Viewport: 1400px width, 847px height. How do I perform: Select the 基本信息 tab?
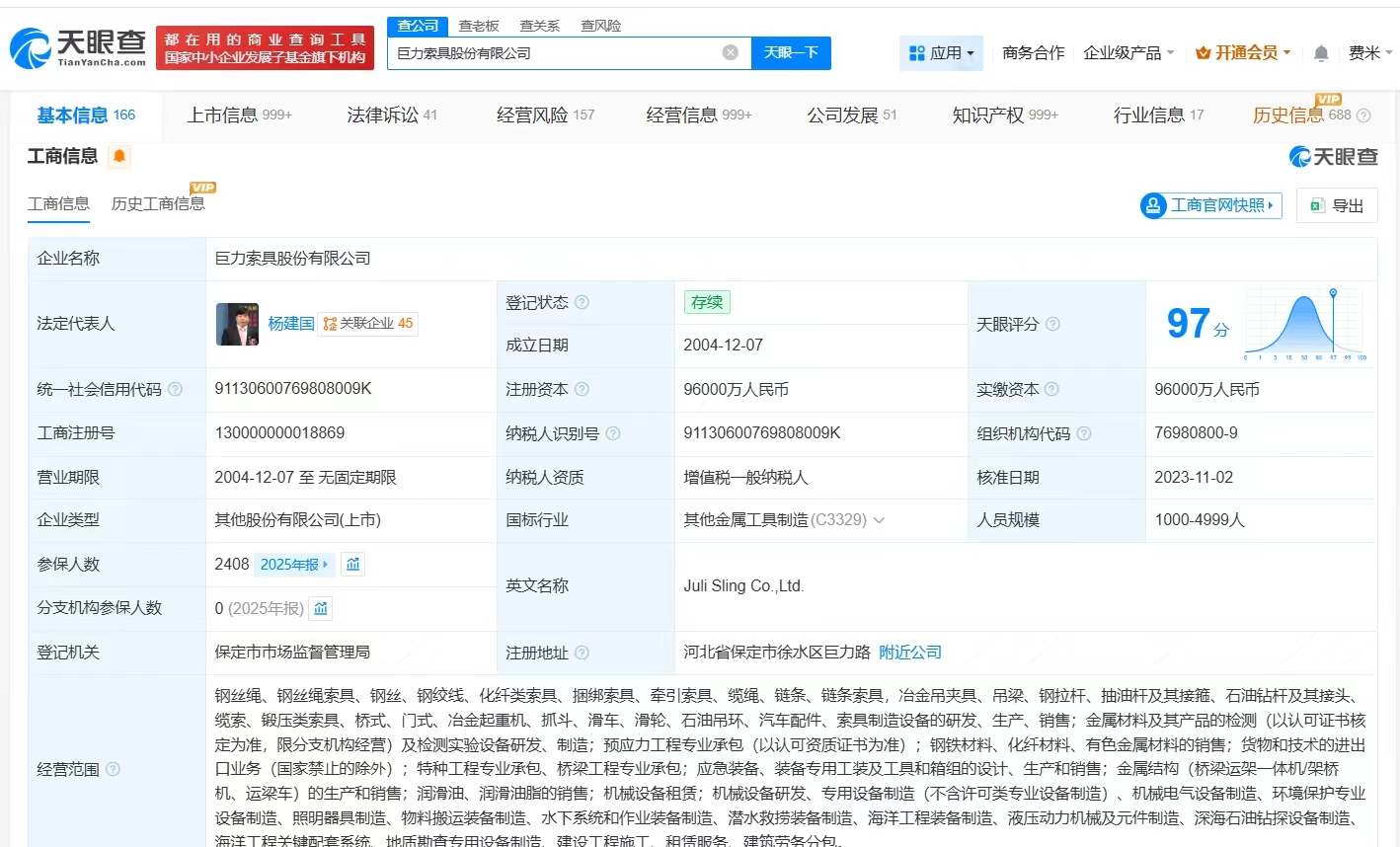(86, 115)
